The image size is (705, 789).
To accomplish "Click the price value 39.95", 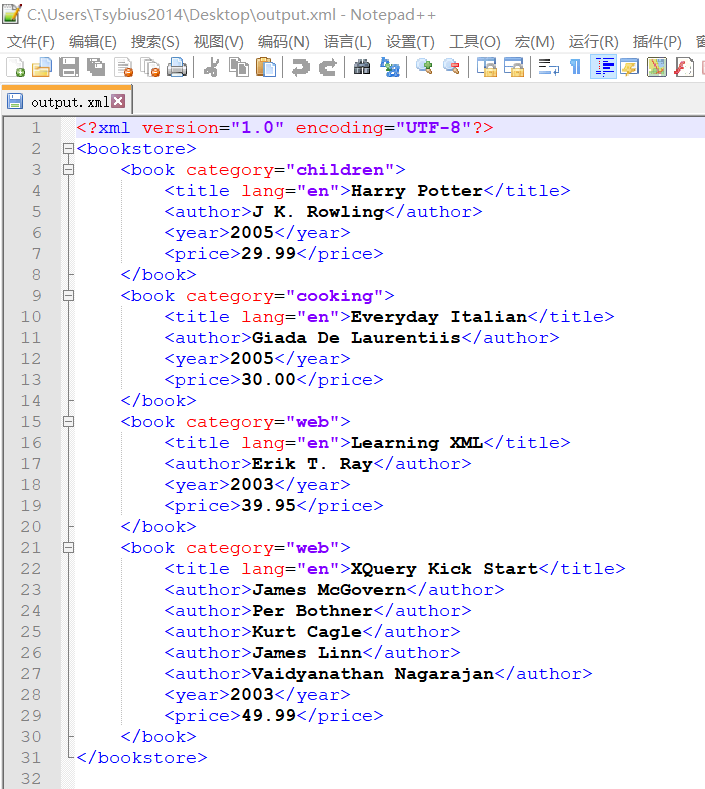I will 268,506.
